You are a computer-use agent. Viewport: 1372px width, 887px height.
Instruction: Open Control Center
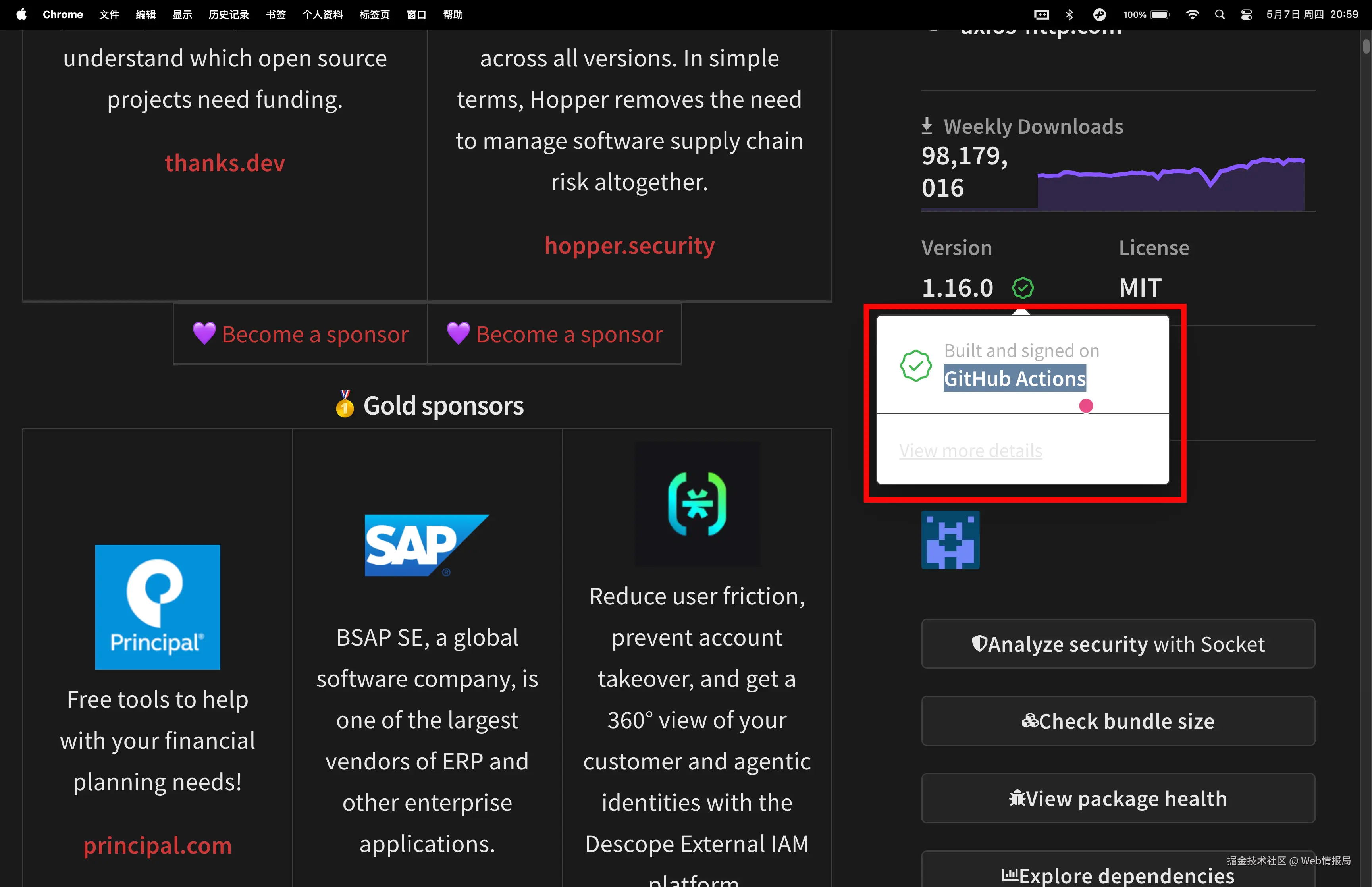(1247, 14)
